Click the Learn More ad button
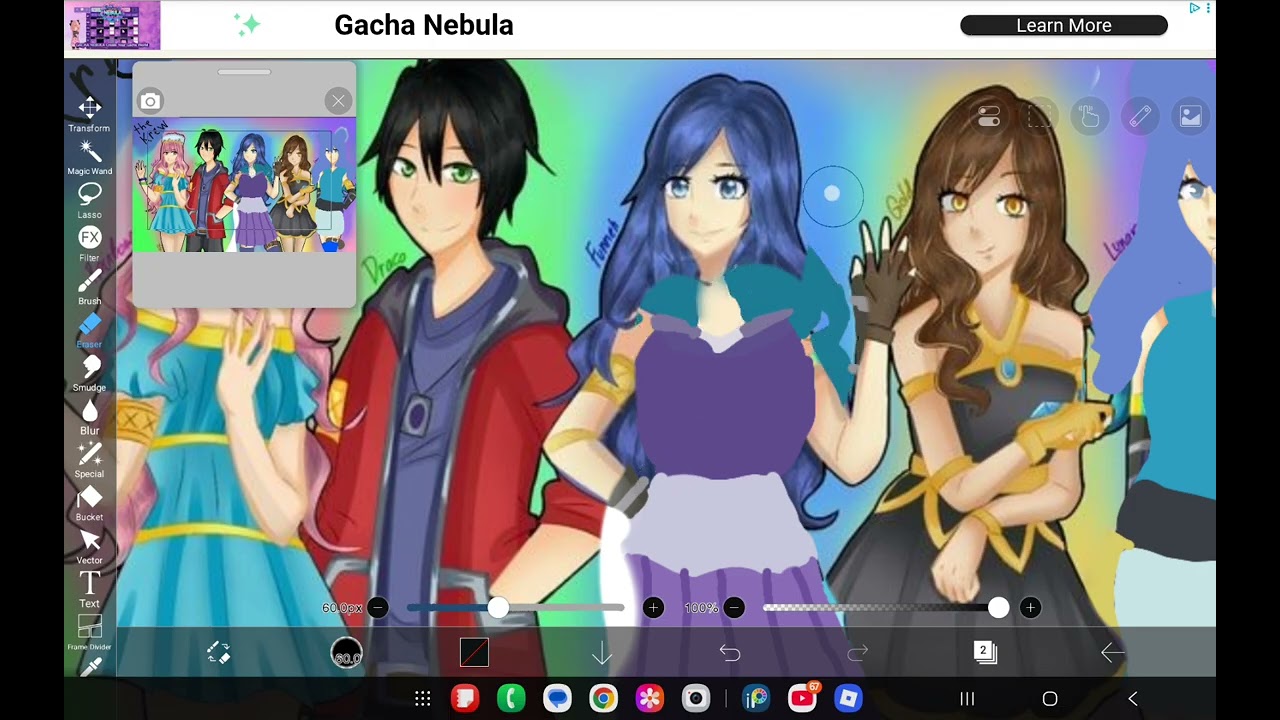The image size is (1280, 720). (x=1064, y=25)
